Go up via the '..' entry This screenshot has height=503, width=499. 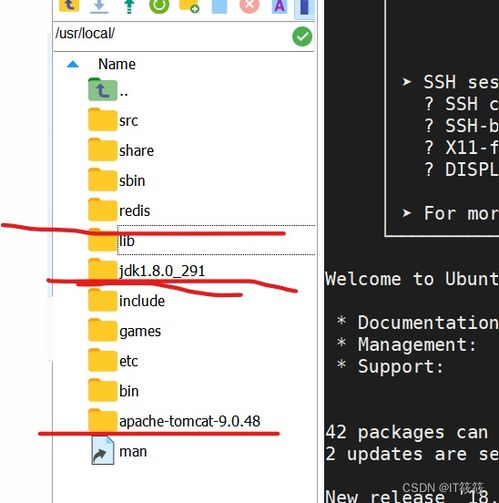[x=108, y=91]
